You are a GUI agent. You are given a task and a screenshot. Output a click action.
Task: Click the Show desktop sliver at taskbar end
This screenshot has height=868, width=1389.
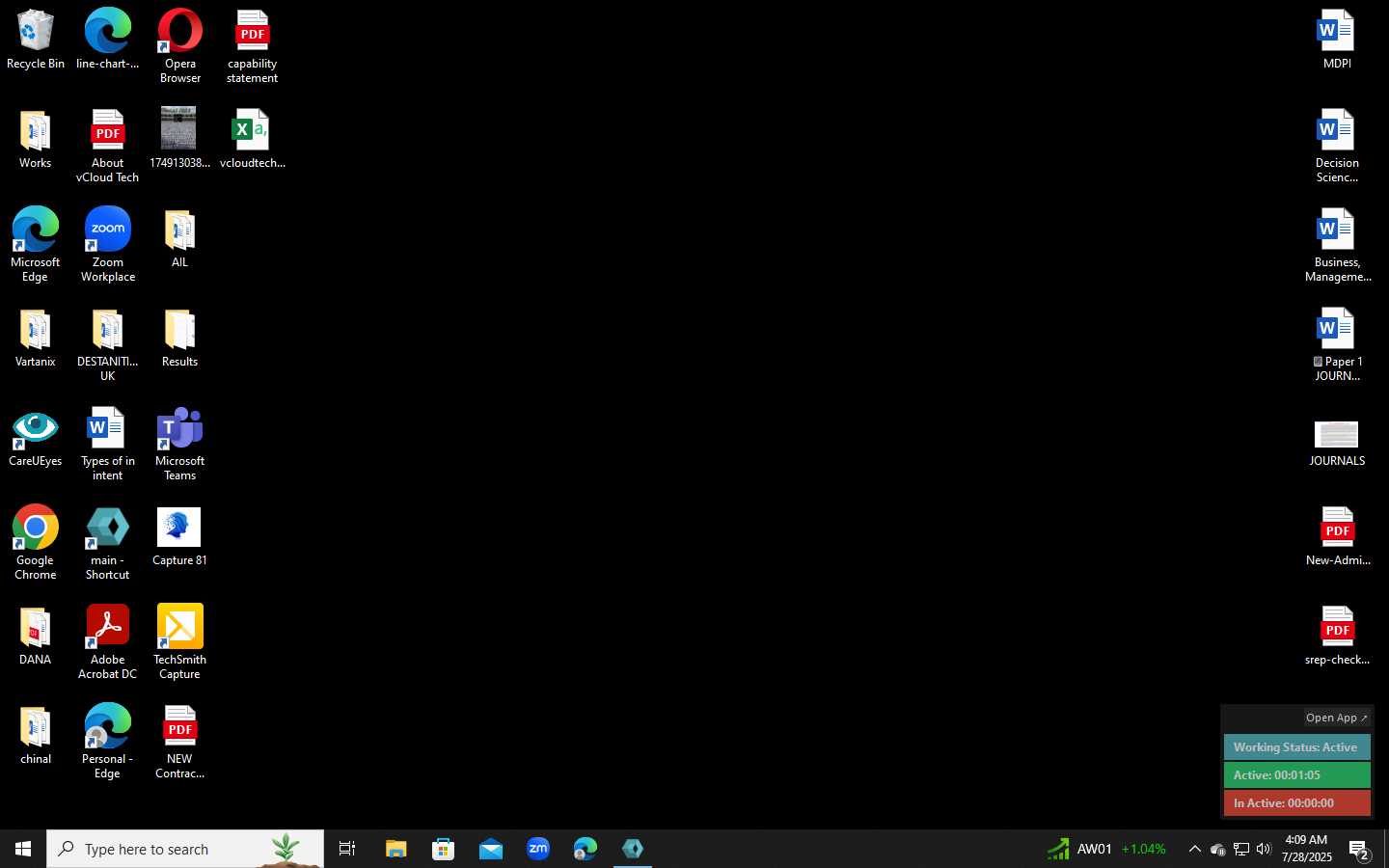[1386, 849]
